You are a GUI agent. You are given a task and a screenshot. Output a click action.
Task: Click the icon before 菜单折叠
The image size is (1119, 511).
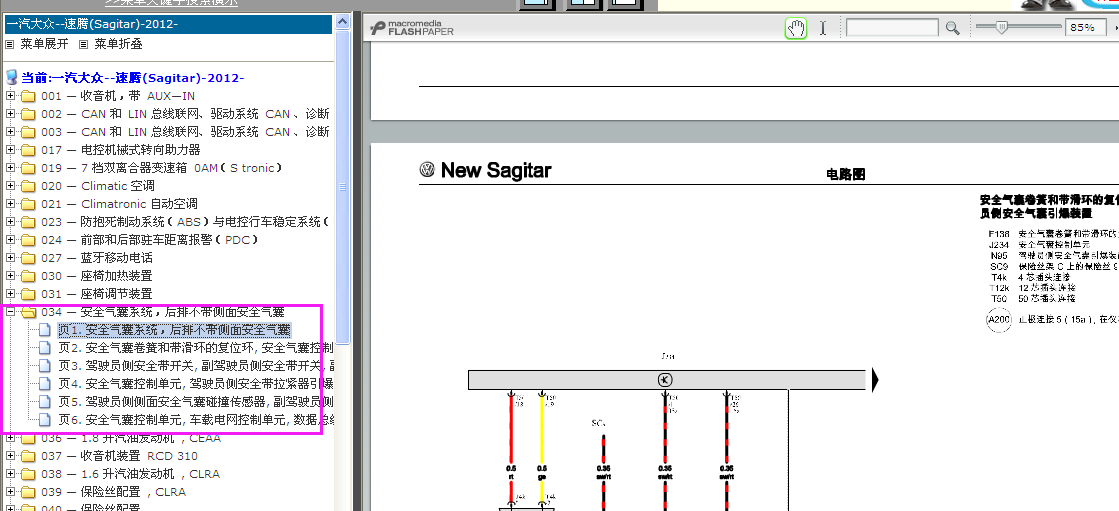point(83,44)
